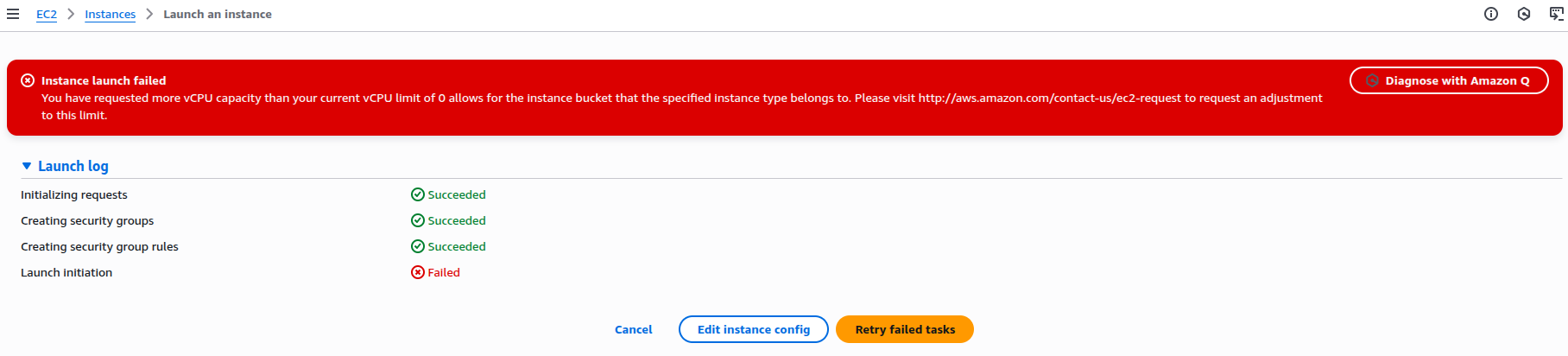This screenshot has height=356, width=1568.
Task: Click the error icon beside Instance launch failed
Action: coord(28,80)
